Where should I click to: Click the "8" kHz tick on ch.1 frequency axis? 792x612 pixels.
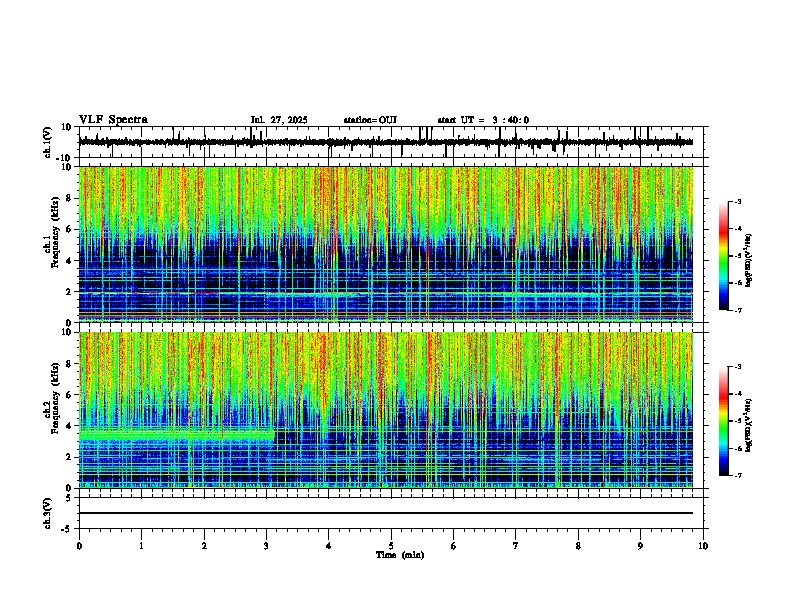69,198
